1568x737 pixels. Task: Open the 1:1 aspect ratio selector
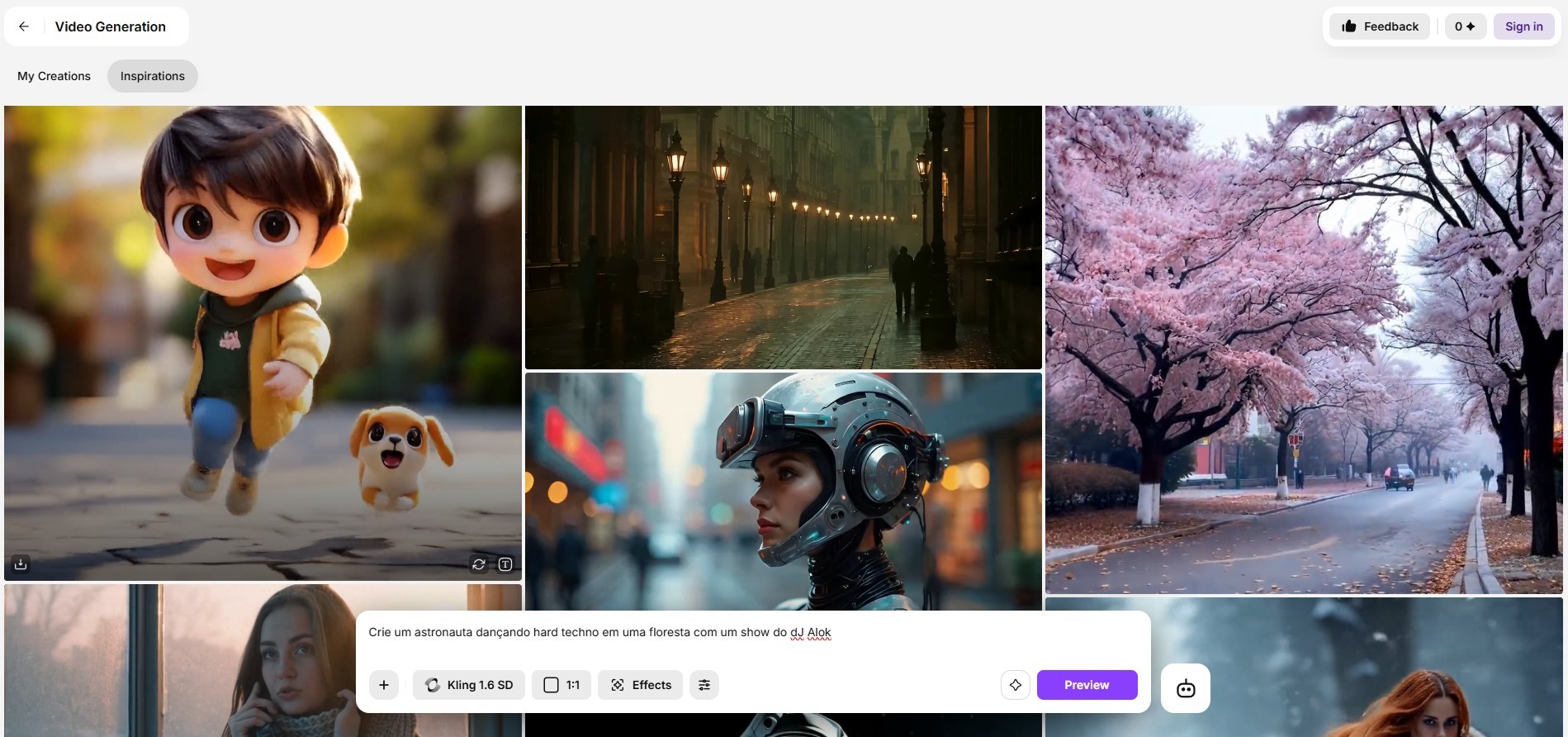coord(561,685)
